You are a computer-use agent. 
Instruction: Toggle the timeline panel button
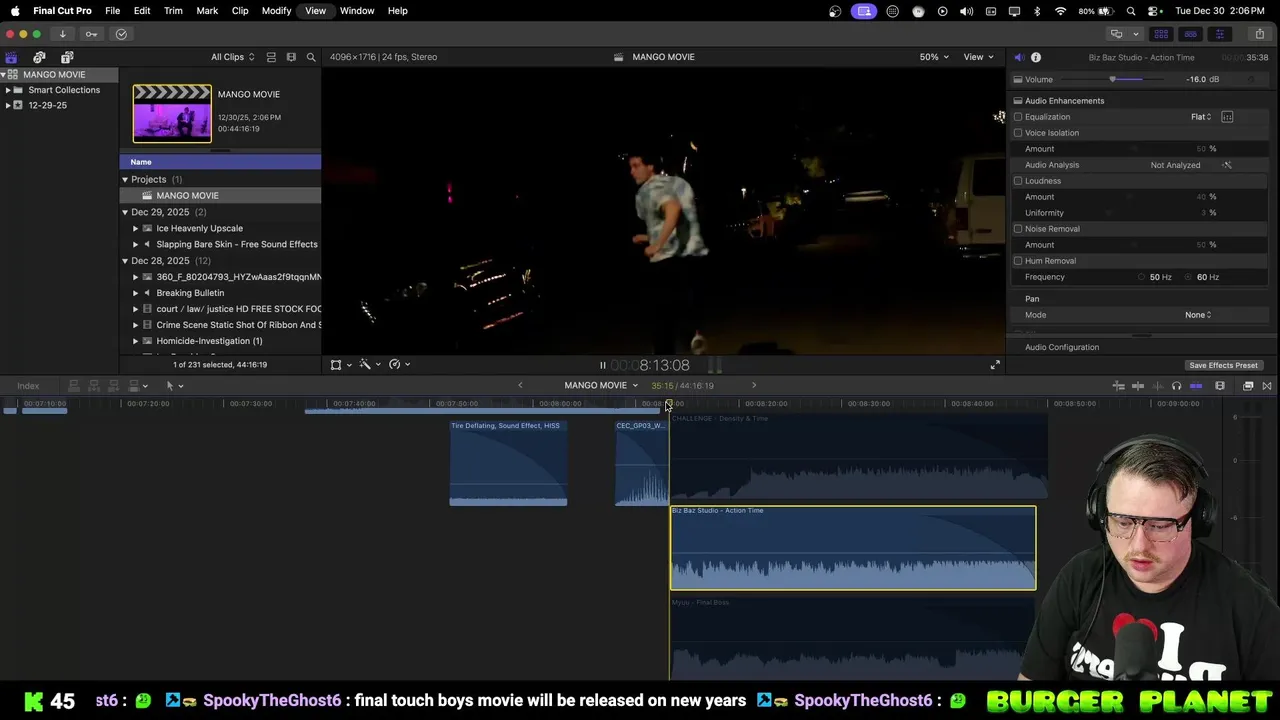pos(1190,34)
